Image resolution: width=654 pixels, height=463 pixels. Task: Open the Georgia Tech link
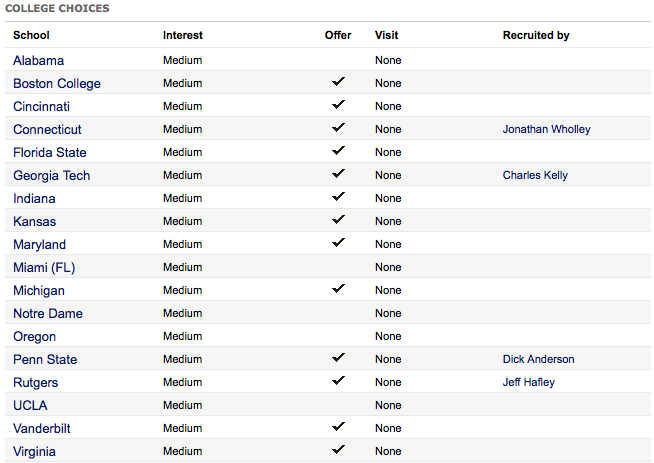tap(51, 176)
